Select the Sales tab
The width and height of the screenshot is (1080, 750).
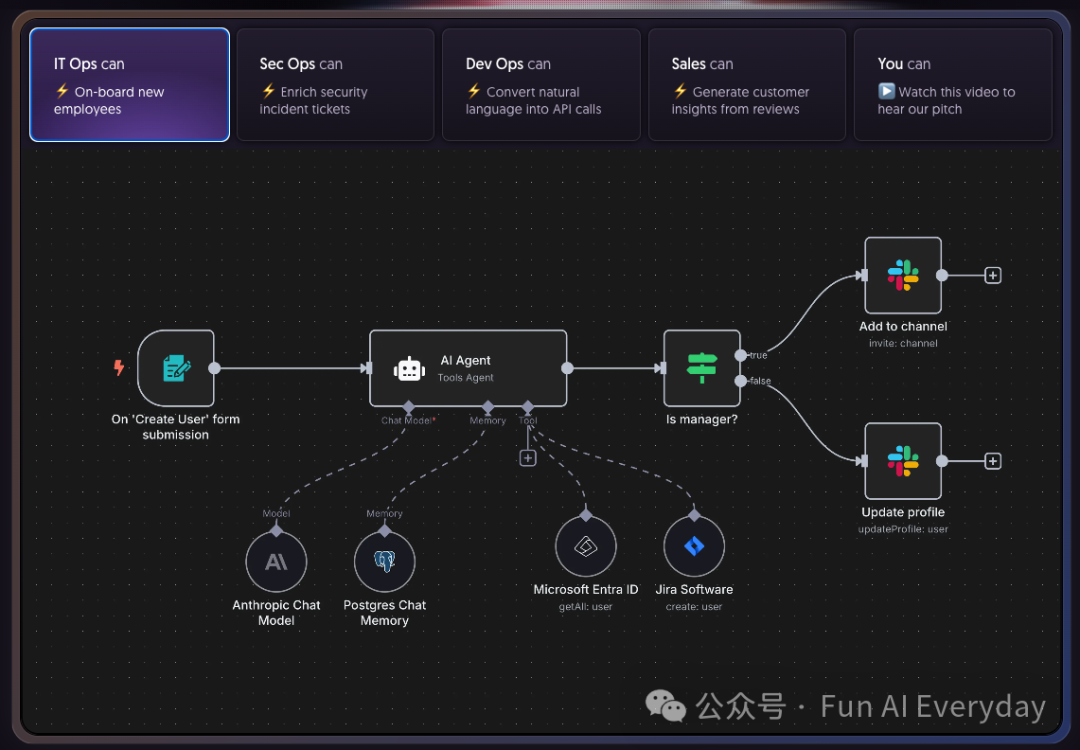tap(747, 85)
